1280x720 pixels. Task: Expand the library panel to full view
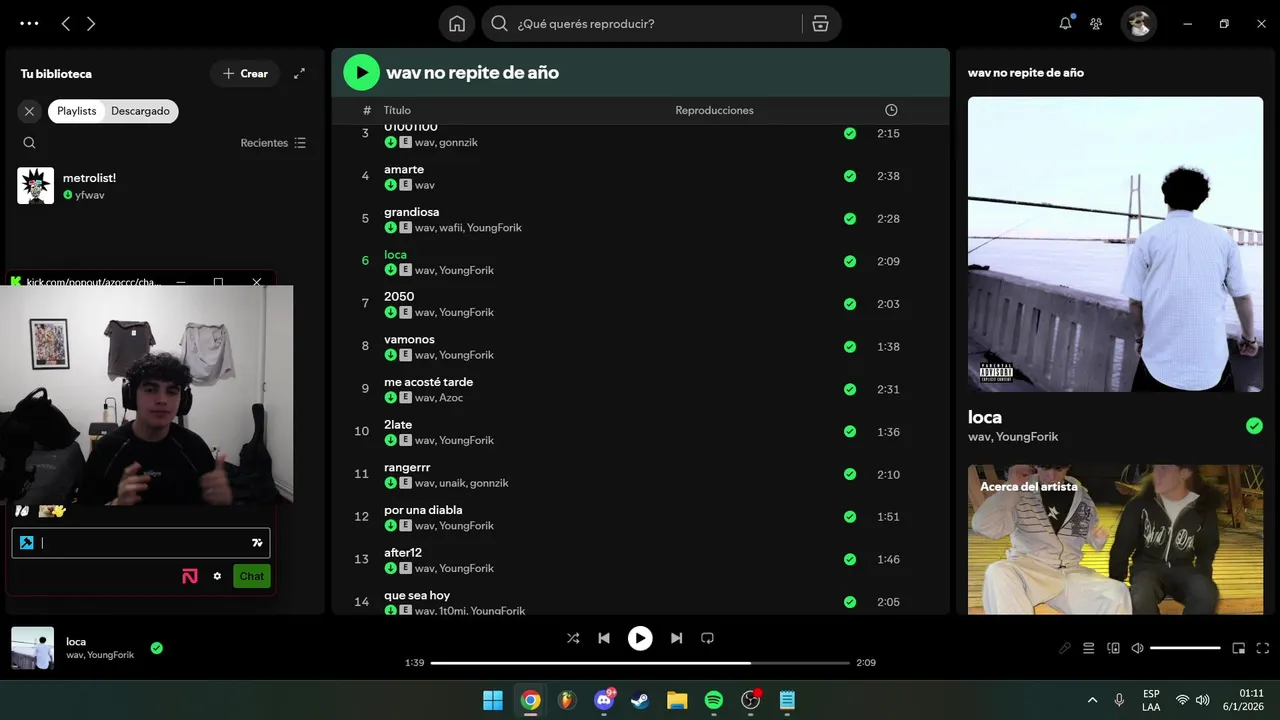299,74
